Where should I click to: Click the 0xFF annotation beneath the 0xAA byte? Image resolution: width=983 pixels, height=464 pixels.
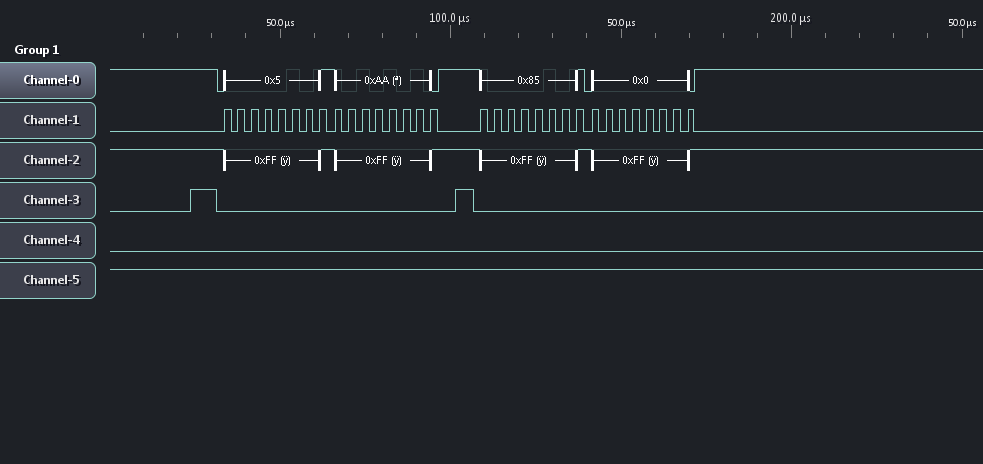383,161
